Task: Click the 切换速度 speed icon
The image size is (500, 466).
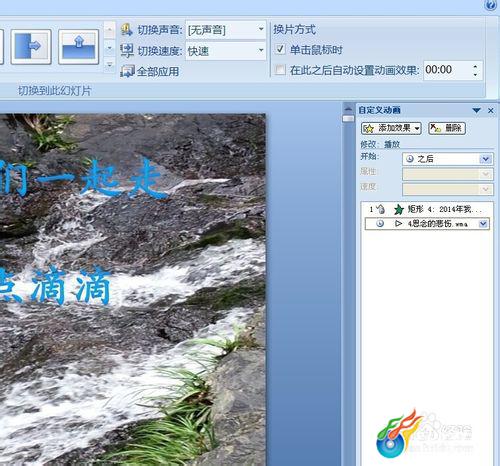Action: (127, 51)
